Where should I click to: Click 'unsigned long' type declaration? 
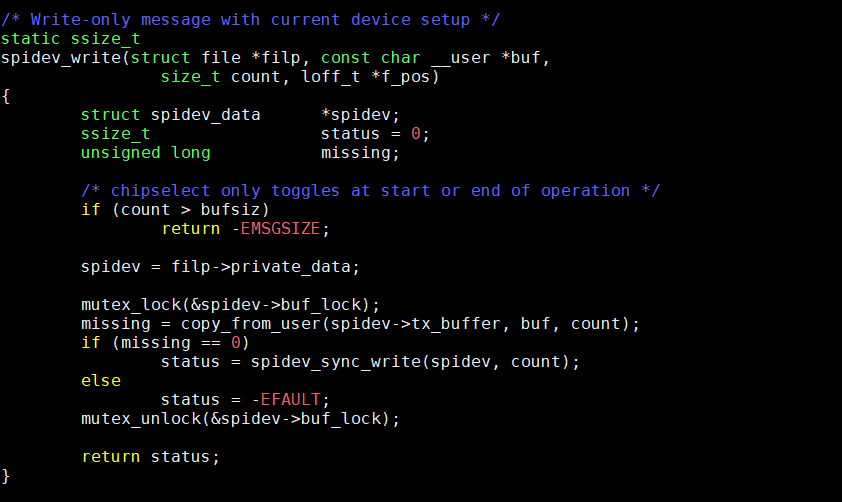click(145, 153)
